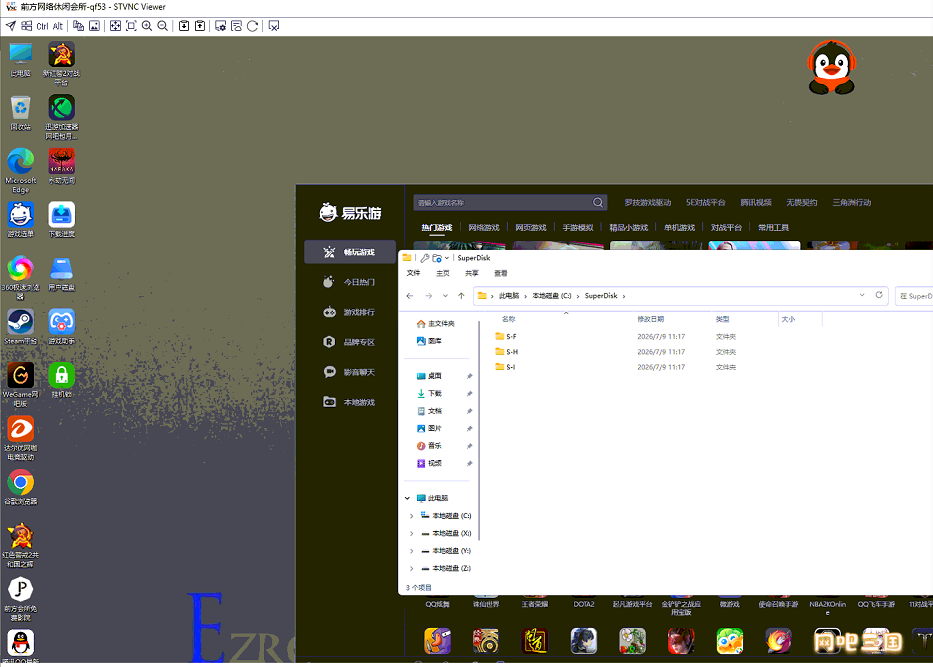Expand the 本地磁盘 (X:) tree node
The height and width of the screenshot is (667, 933).
(x=411, y=533)
